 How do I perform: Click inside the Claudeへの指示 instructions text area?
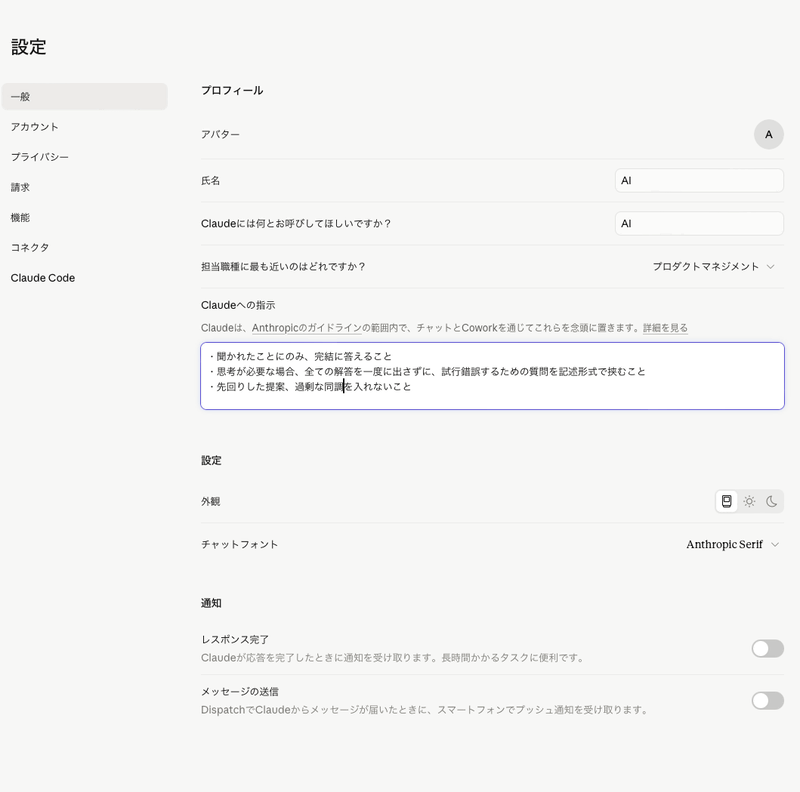click(492, 376)
